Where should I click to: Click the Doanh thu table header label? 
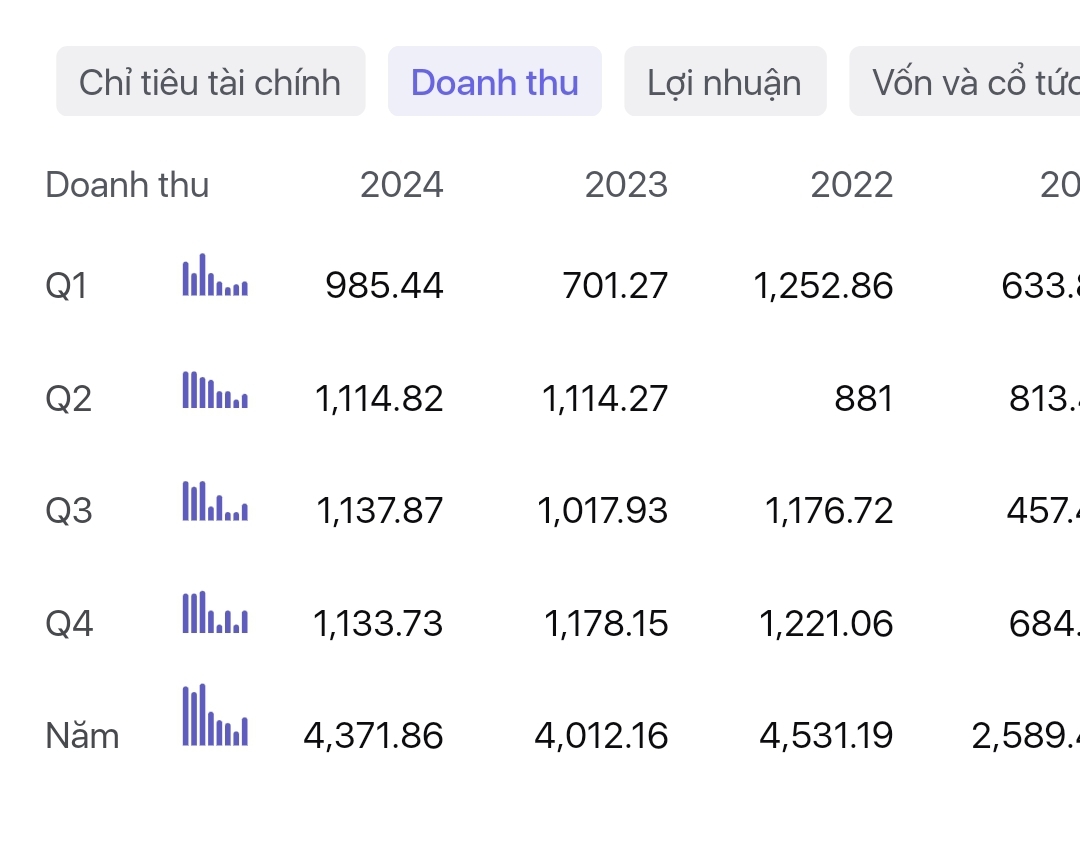(x=127, y=185)
